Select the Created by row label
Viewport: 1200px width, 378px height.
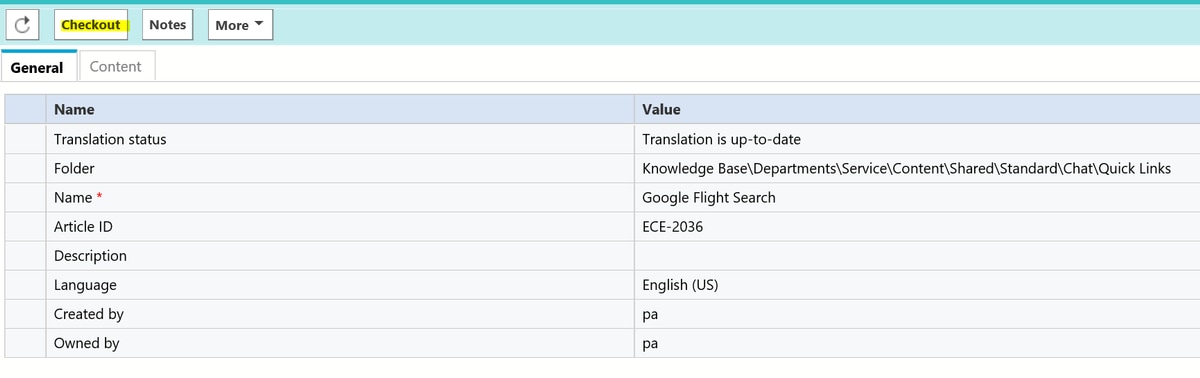pyautogui.click(x=89, y=314)
